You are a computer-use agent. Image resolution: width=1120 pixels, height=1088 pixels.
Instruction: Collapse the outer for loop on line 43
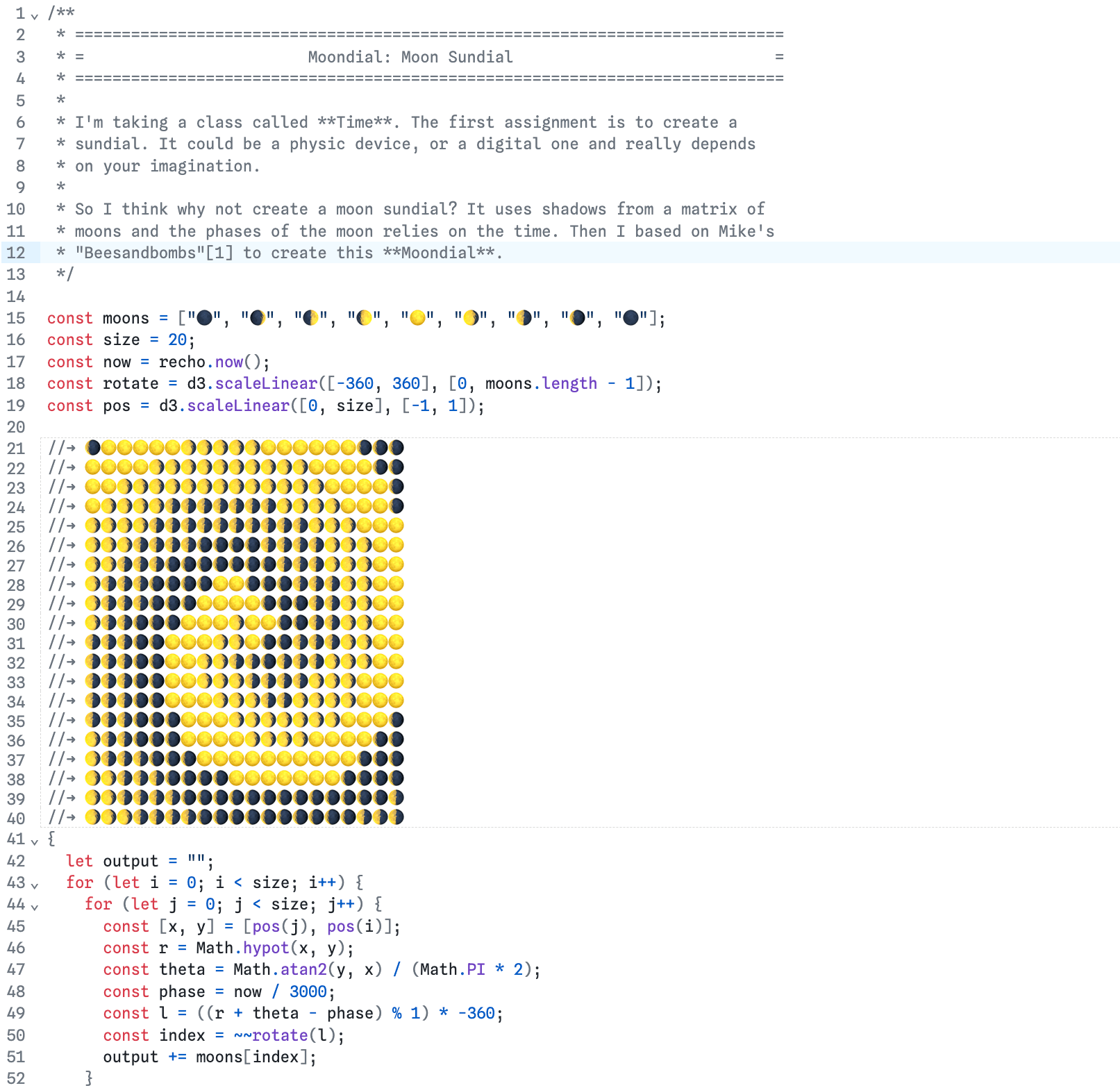click(x=35, y=885)
